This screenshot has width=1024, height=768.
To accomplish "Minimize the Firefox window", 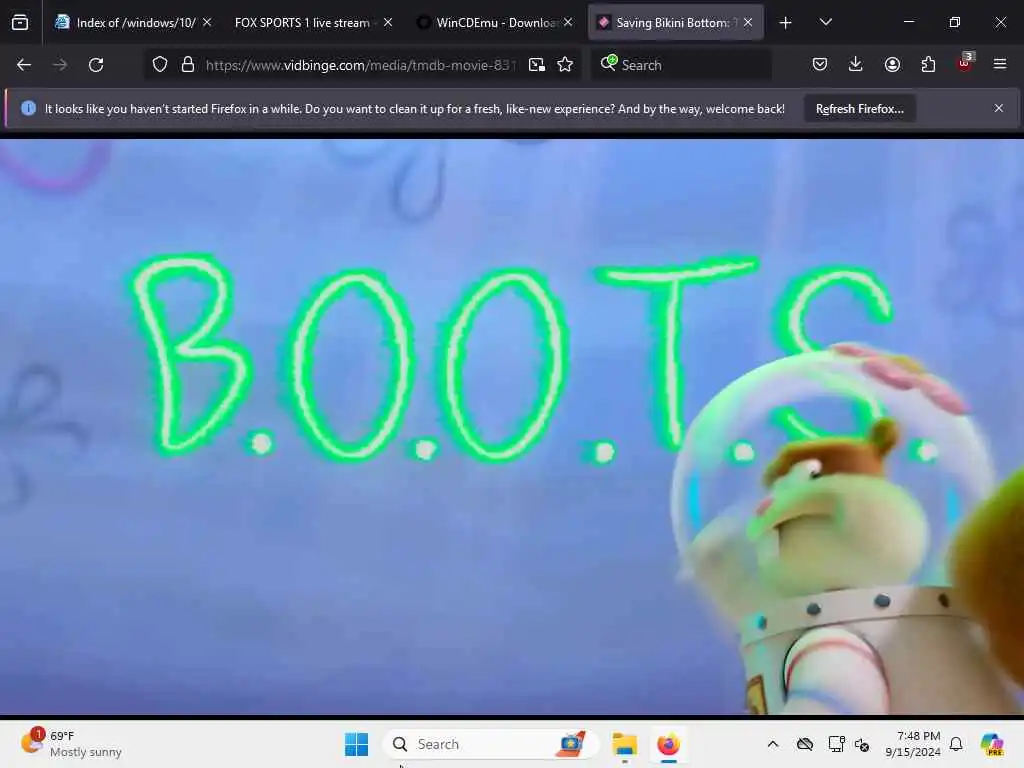I will click(x=908, y=22).
